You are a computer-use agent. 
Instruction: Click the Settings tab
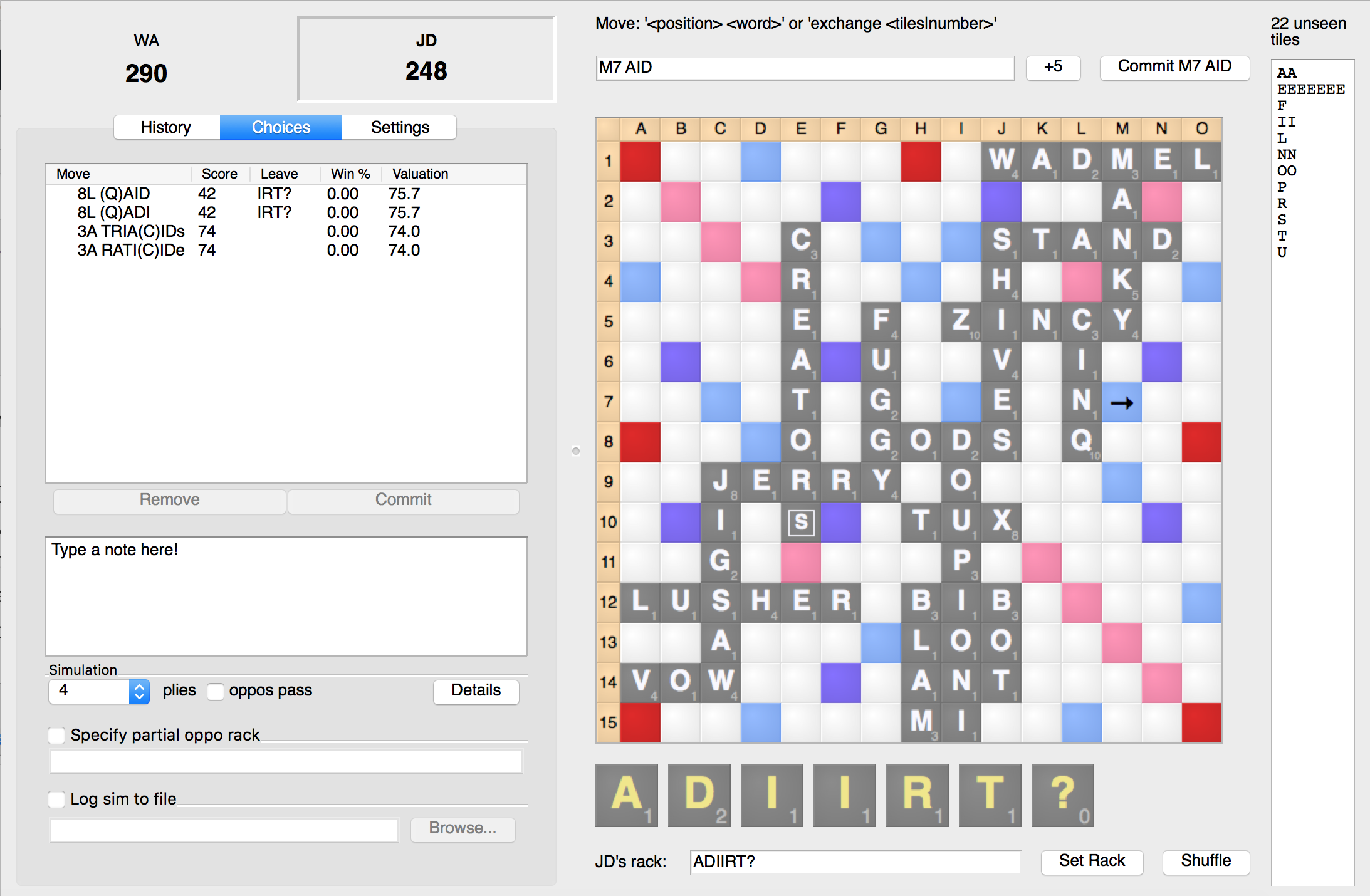(399, 126)
